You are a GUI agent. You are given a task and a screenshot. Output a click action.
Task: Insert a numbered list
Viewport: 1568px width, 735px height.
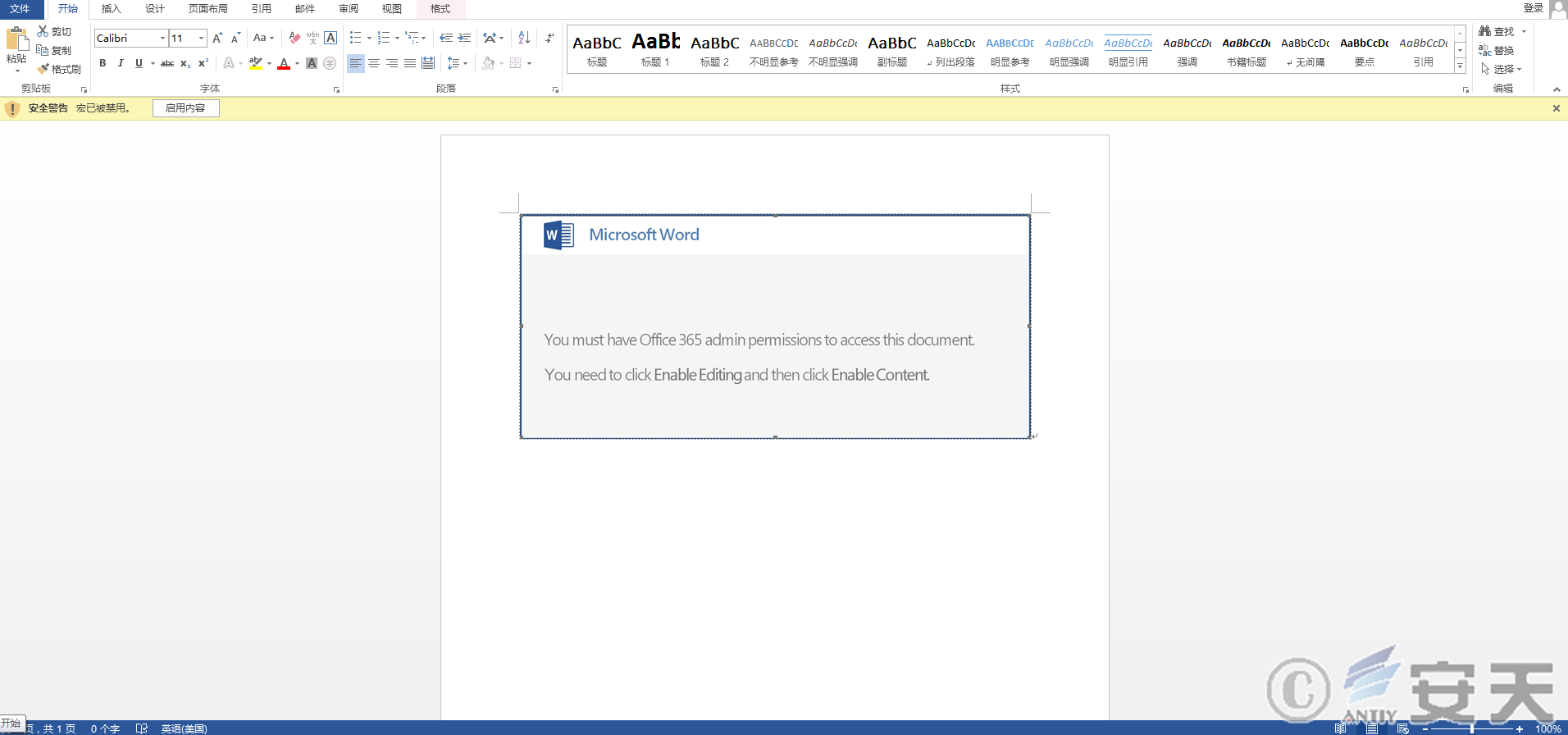click(x=384, y=38)
